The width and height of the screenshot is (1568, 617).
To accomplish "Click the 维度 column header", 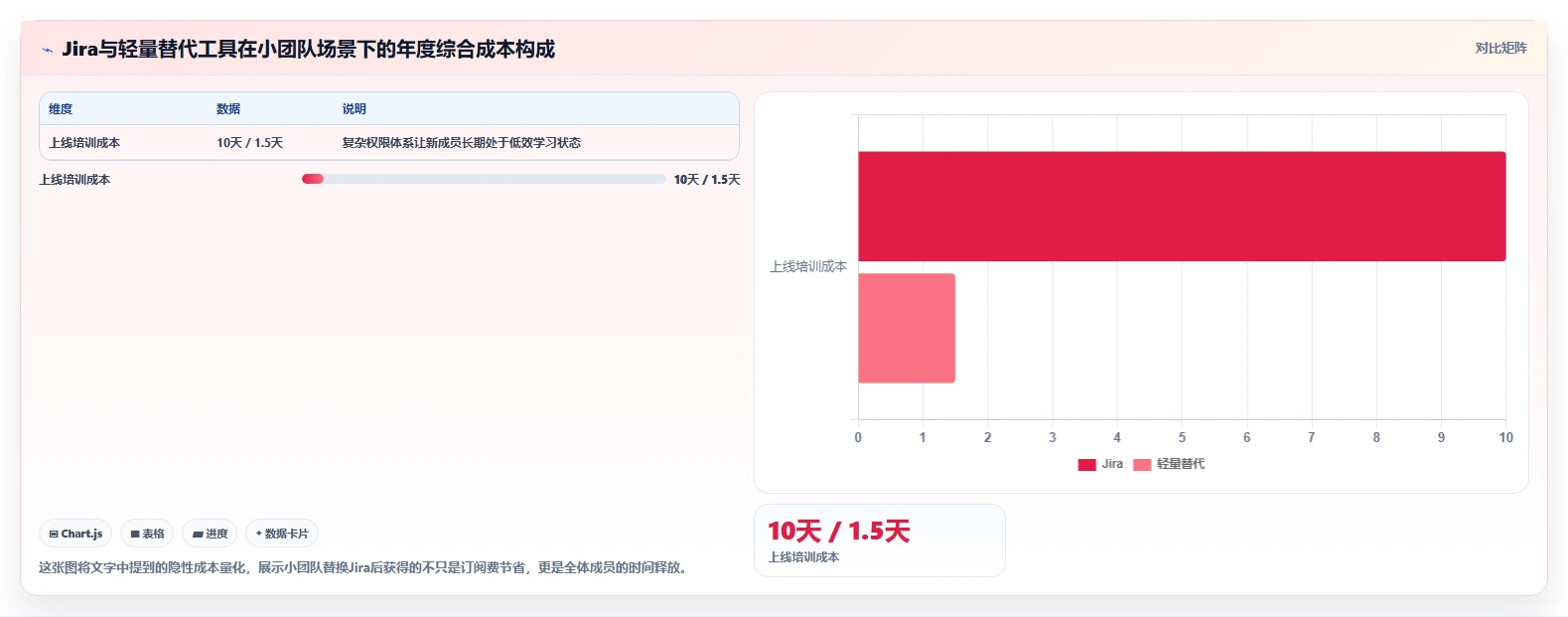I will [61, 109].
